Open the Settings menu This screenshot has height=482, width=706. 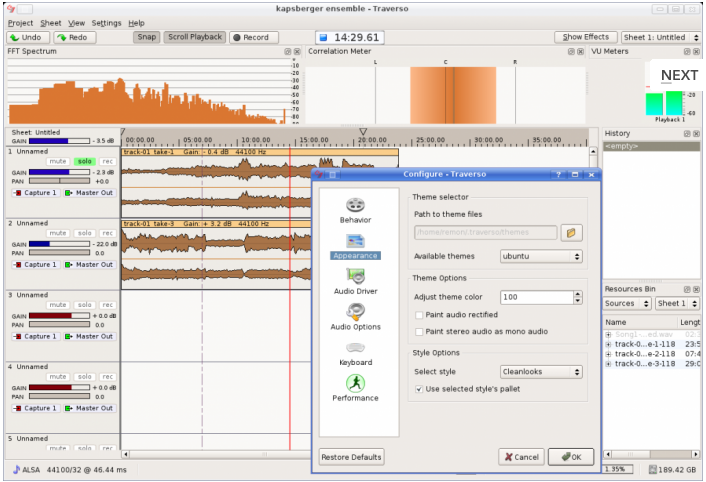tap(106, 23)
